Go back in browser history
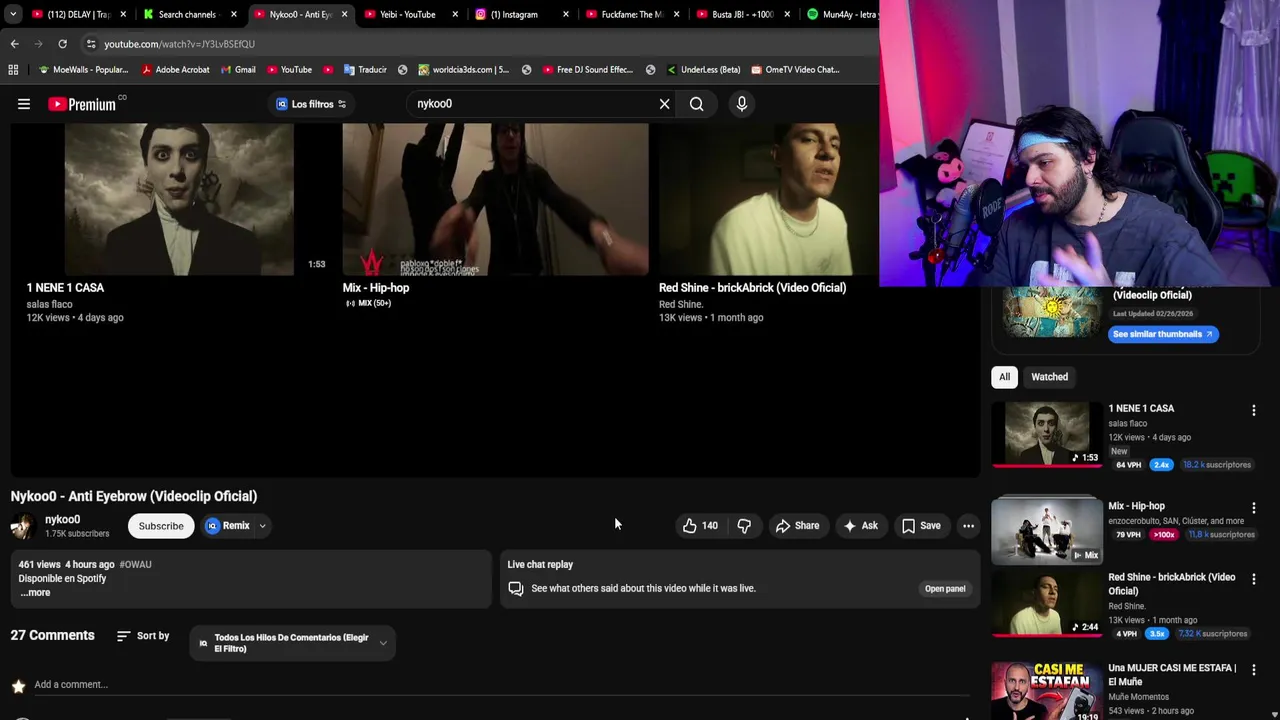 pyautogui.click(x=14, y=44)
